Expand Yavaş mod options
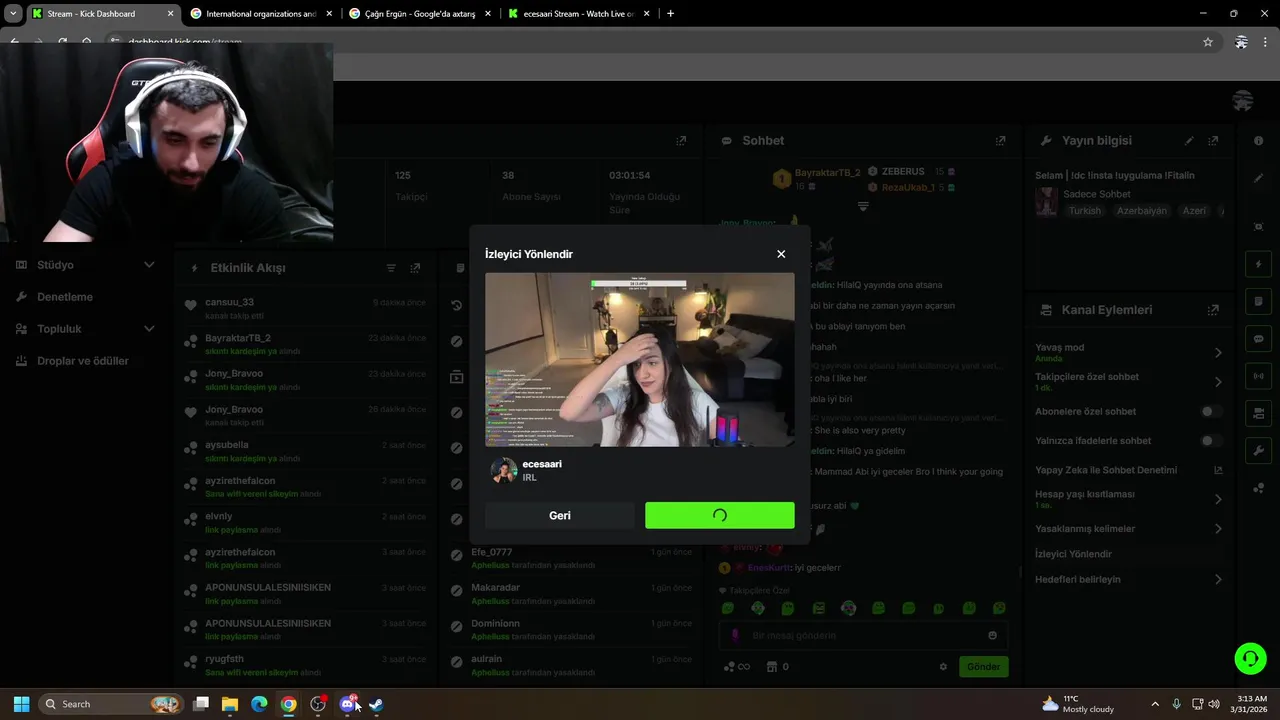 click(1218, 352)
